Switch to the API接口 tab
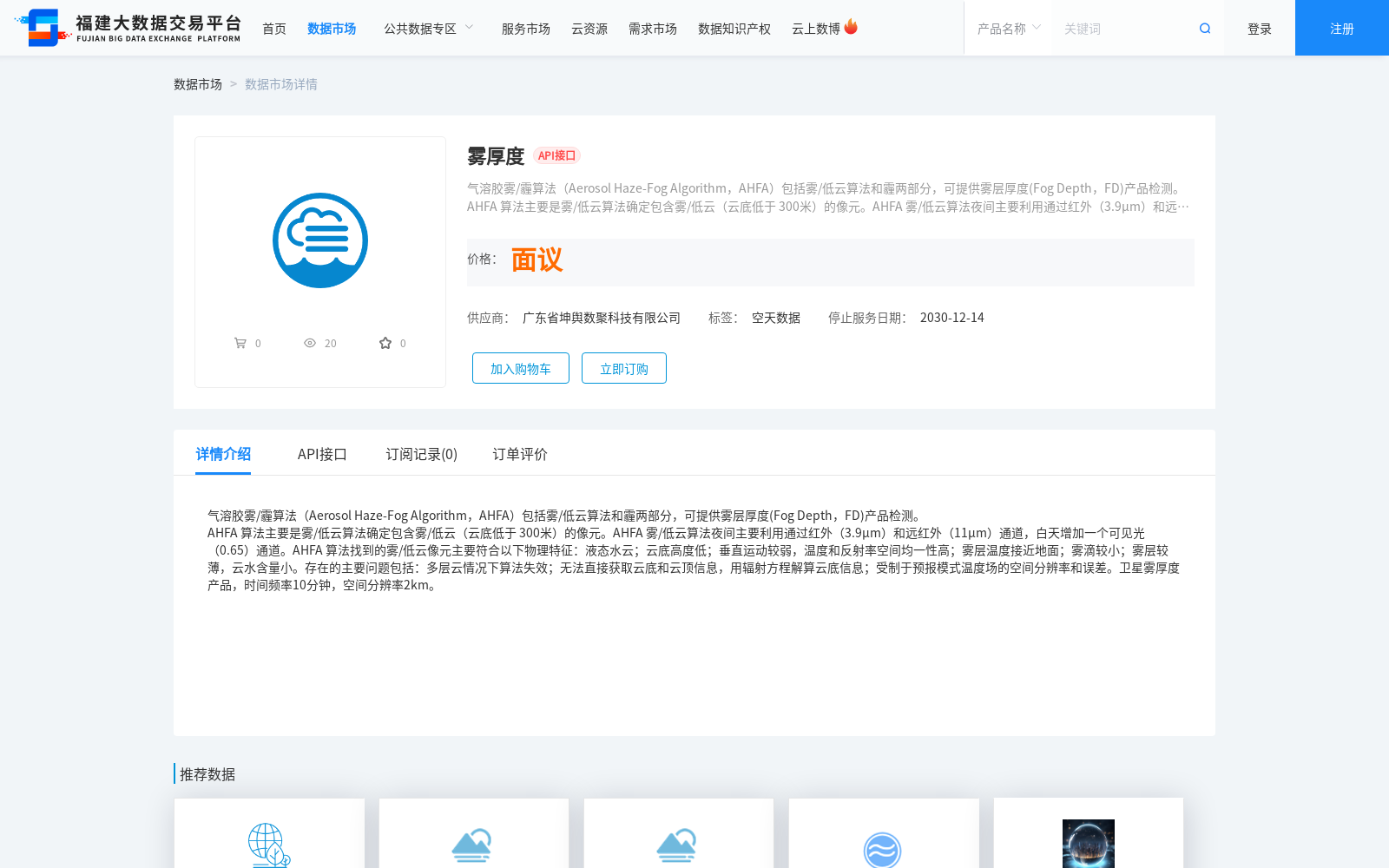The image size is (1389, 868). point(322,454)
